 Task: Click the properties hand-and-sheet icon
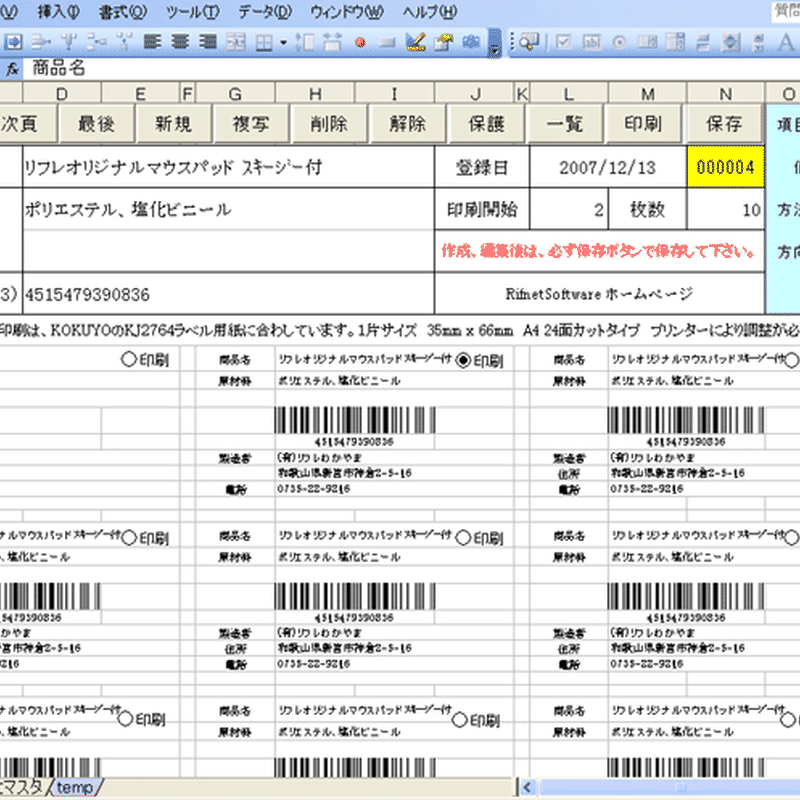[444, 42]
